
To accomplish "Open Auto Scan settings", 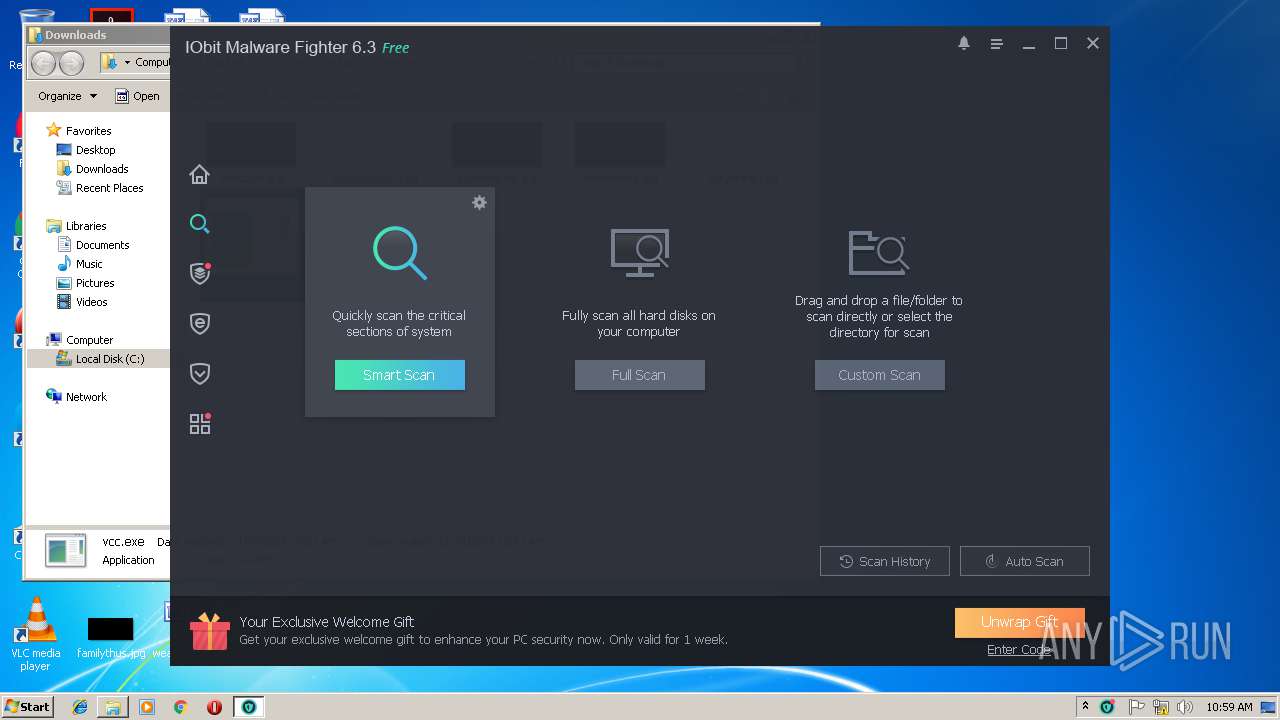I will pos(1025,561).
